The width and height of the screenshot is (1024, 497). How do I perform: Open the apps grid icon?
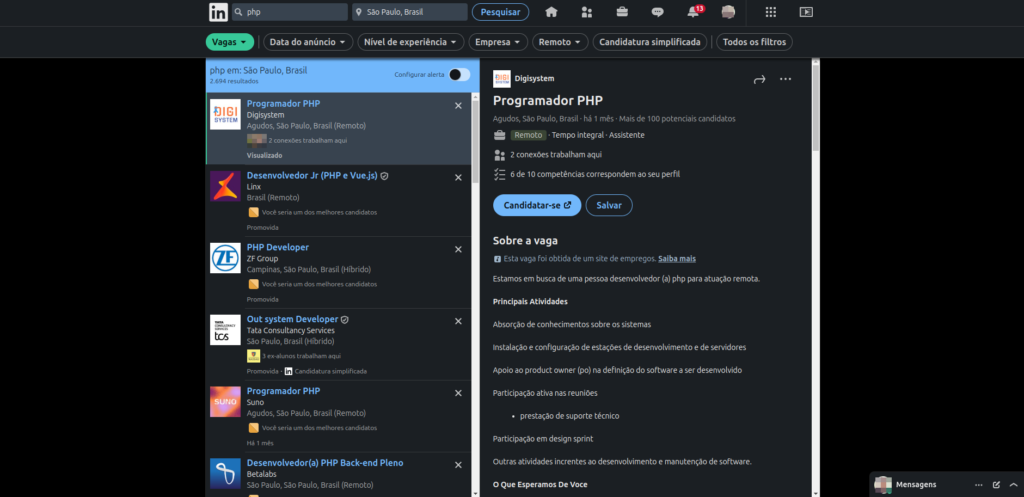[771, 12]
